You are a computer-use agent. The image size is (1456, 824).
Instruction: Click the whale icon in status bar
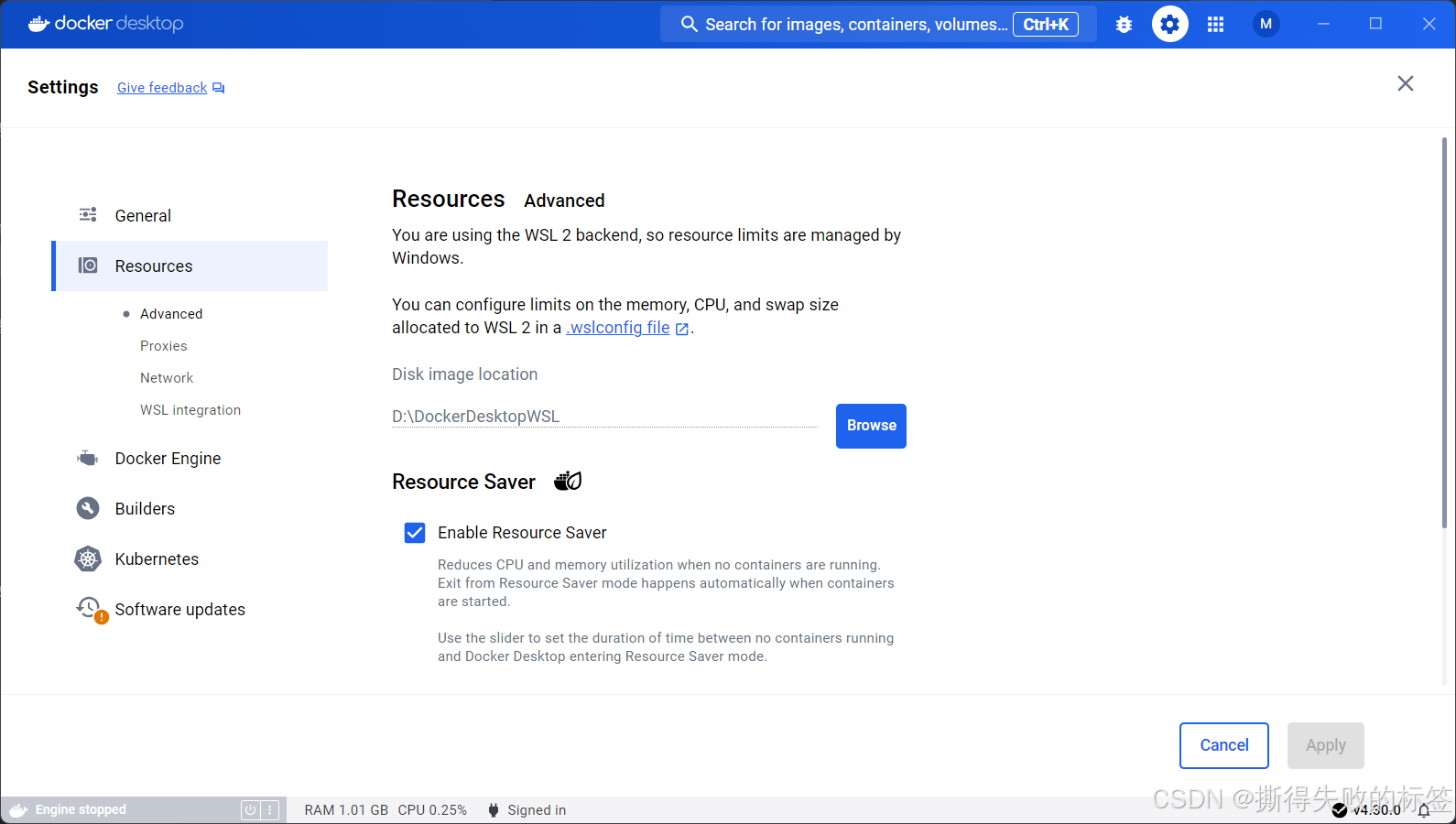(18, 810)
